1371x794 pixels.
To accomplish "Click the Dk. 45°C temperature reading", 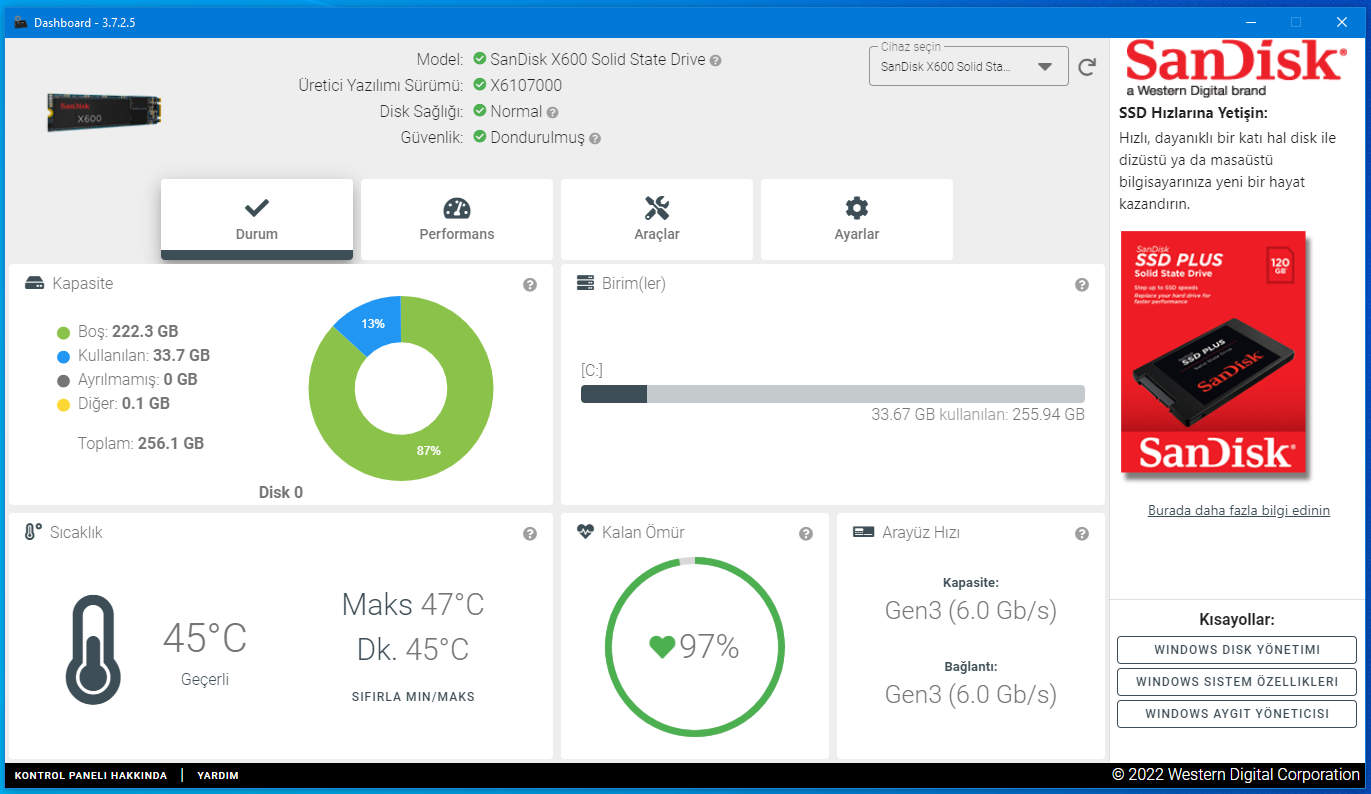I will coord(413,650).
